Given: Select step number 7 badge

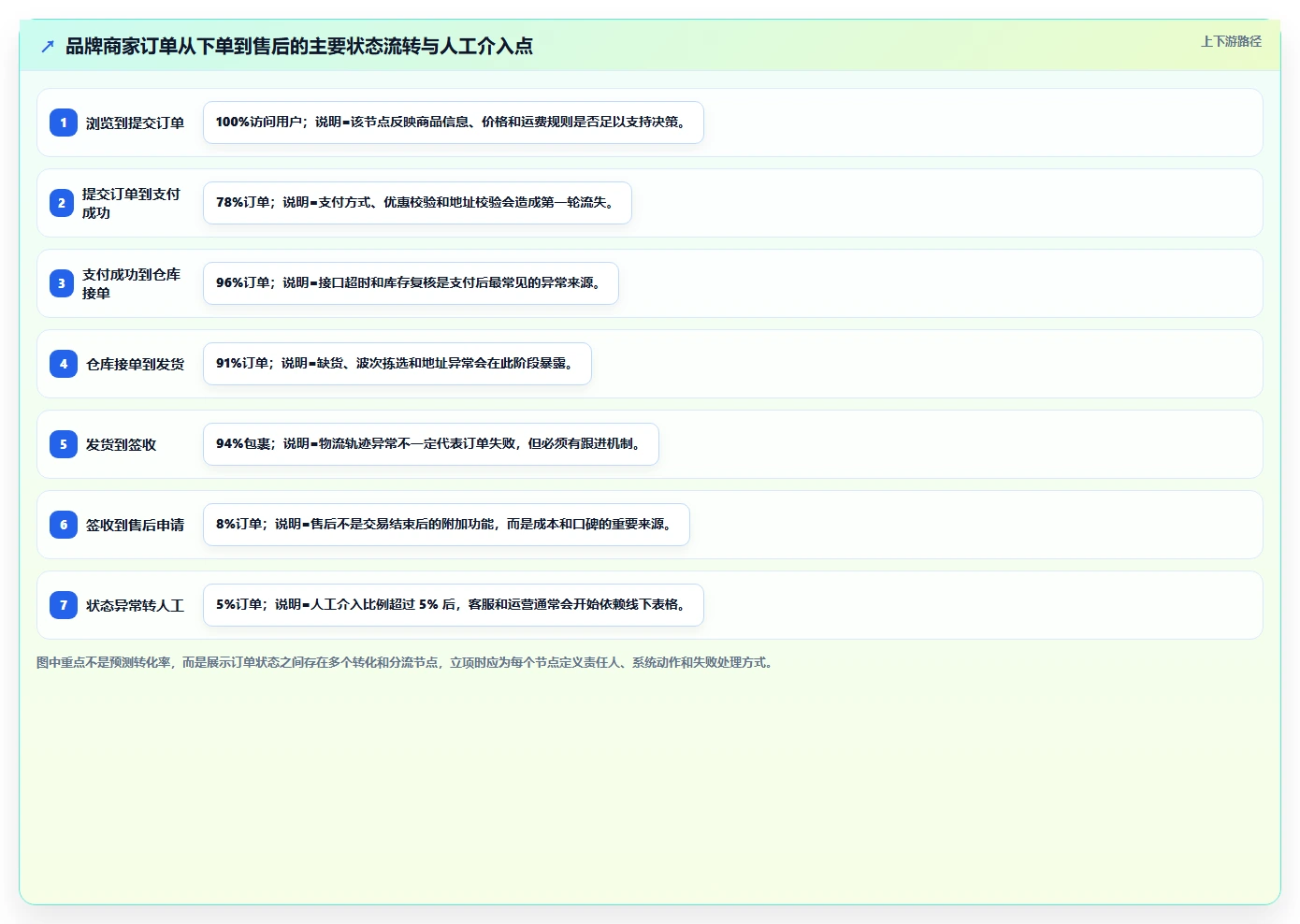Looking at the screenshot, I should (x=64, y=605).
